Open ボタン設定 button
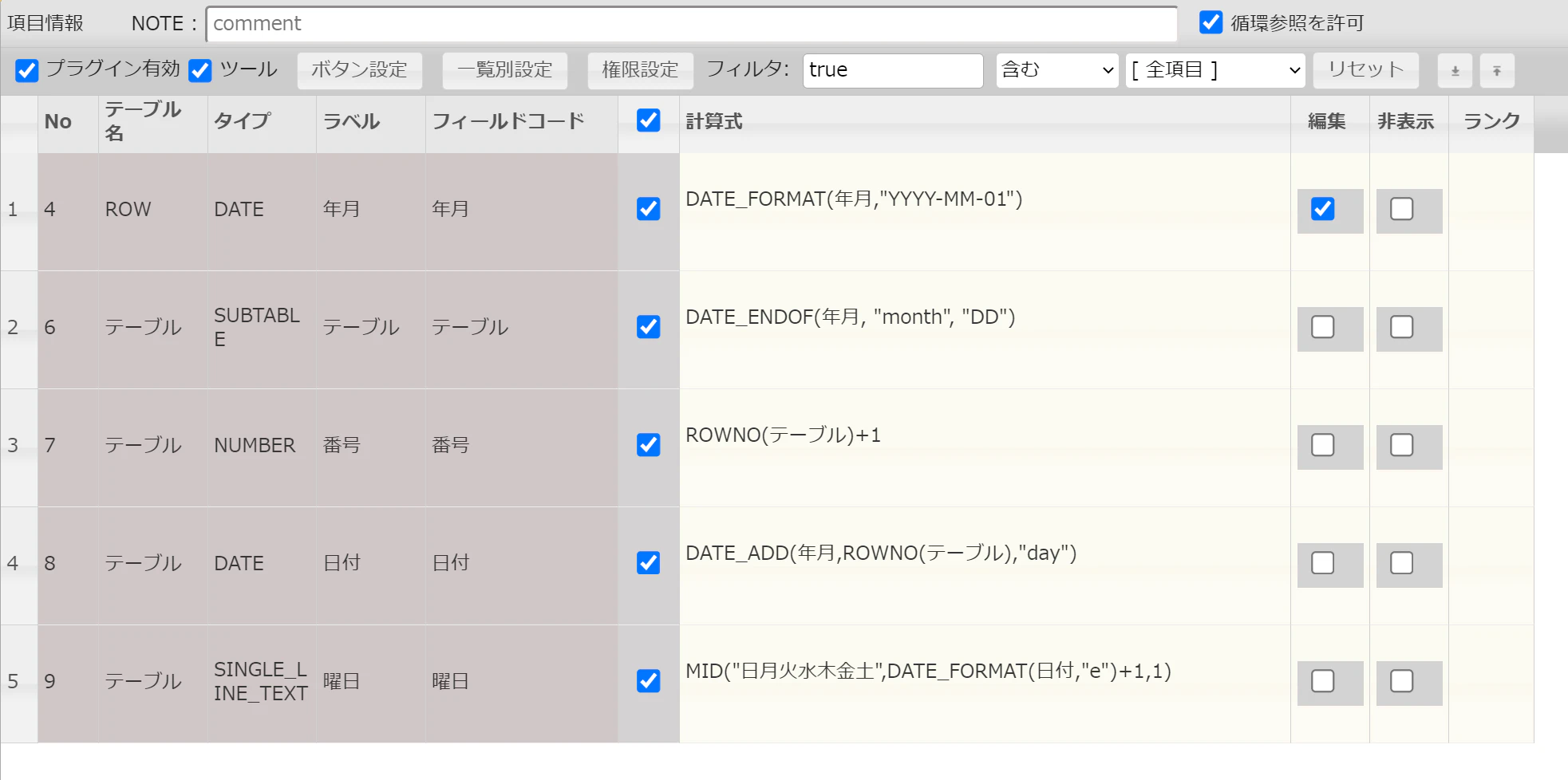Screen dimensions: 1568x780 coord(359,70)
